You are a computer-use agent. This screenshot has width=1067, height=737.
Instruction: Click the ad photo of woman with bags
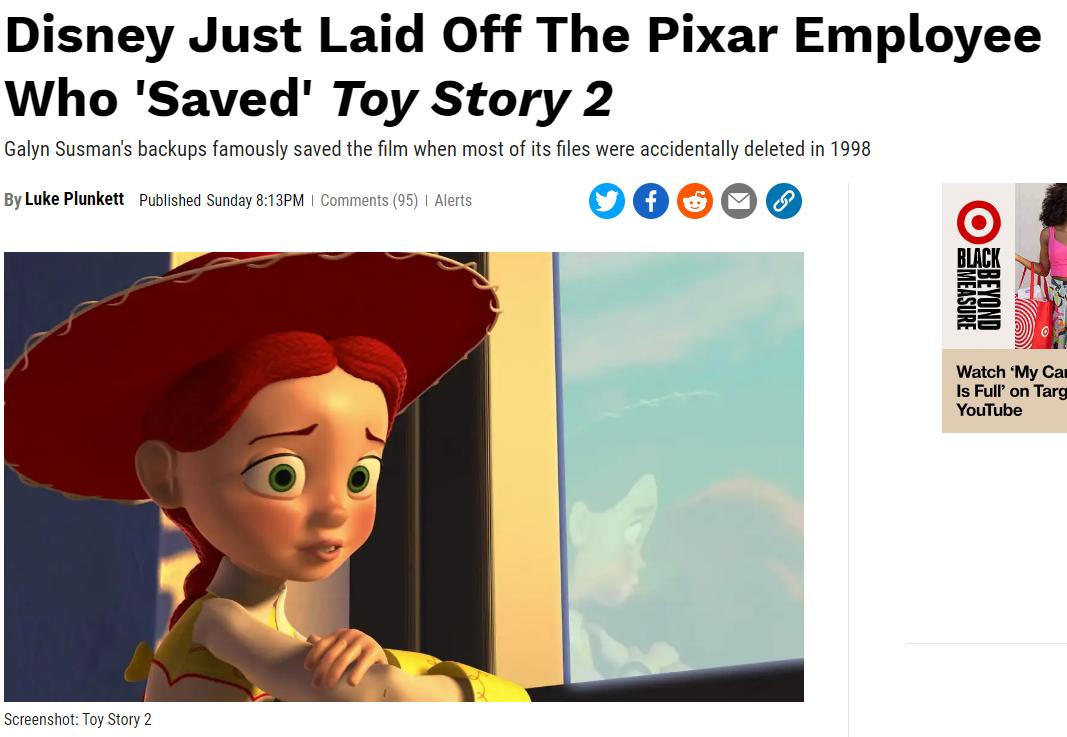(x=1040, y=266)
